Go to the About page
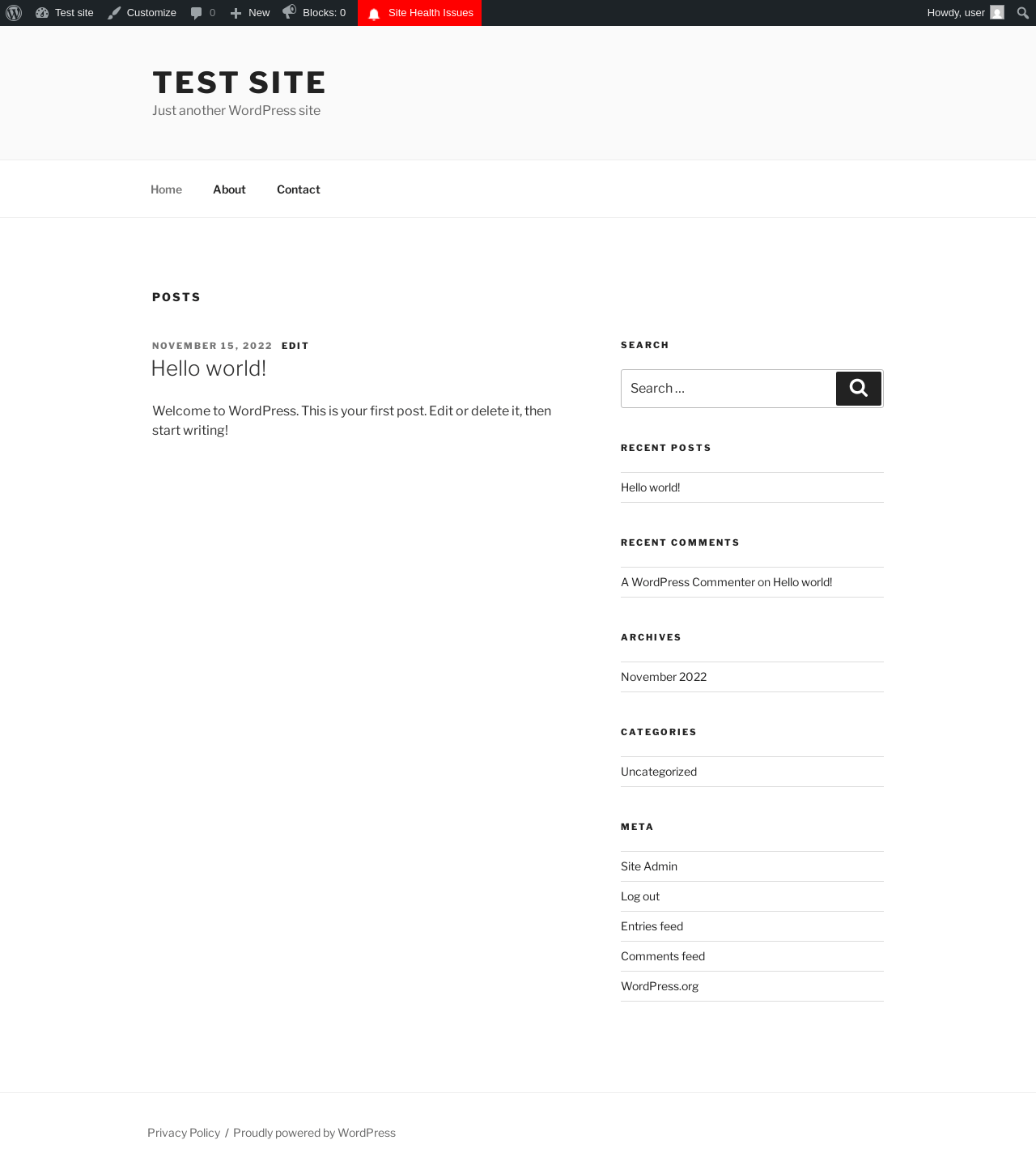1036x1170 pixels. click(229, 189)
